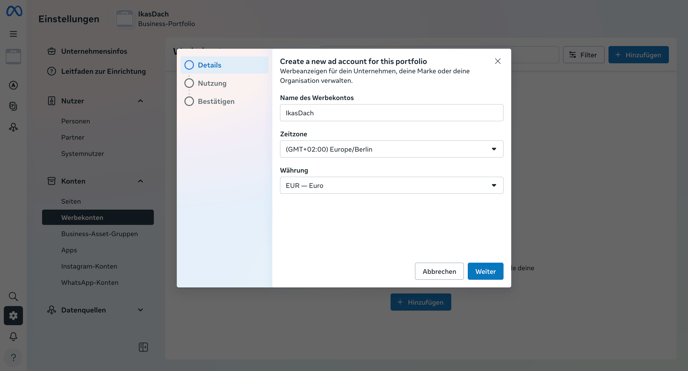The width and height of the screenshot is (688, 371).
Task: Click the Unternehmensinfos store icon
Action: pos(51,51)
